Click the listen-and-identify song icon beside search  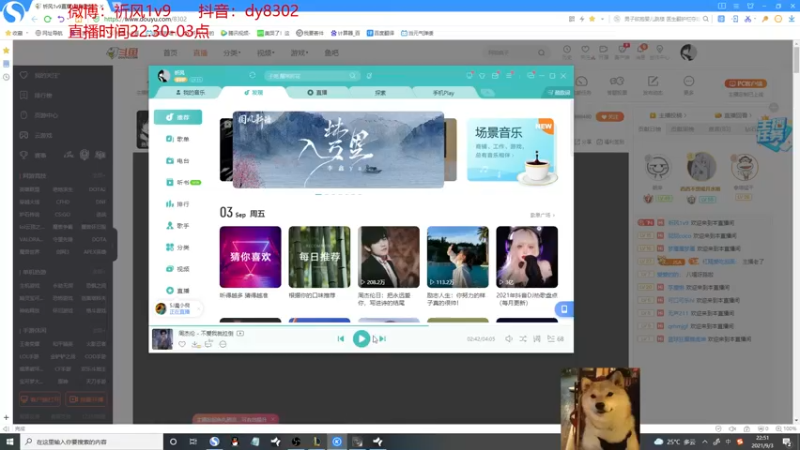click(x=369, y=76)
